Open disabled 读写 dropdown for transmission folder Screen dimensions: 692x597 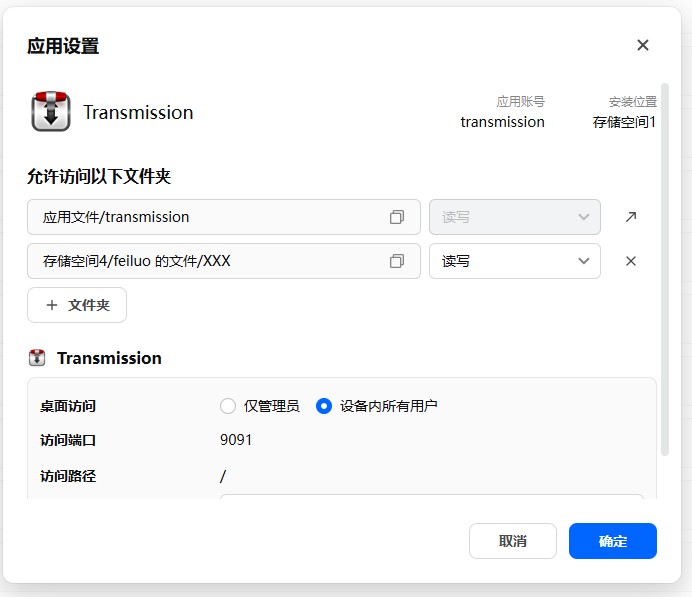pyautogui.click(x=515, y=217)
